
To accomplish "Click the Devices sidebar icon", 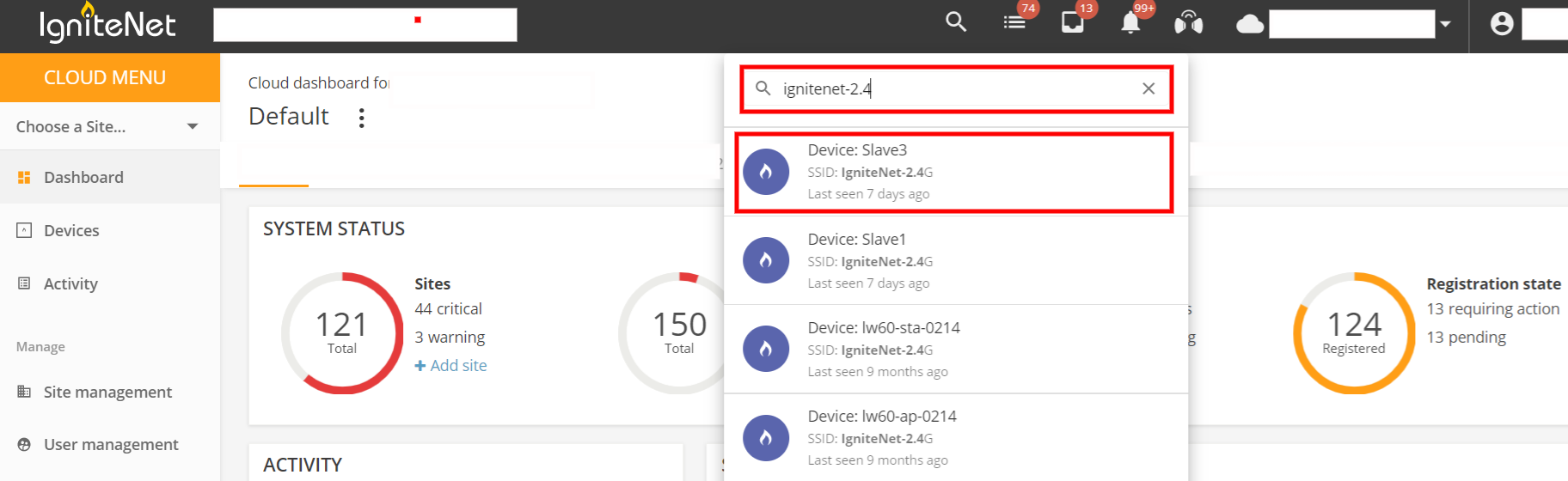I will pyautogui.click(x=24, y=230).
